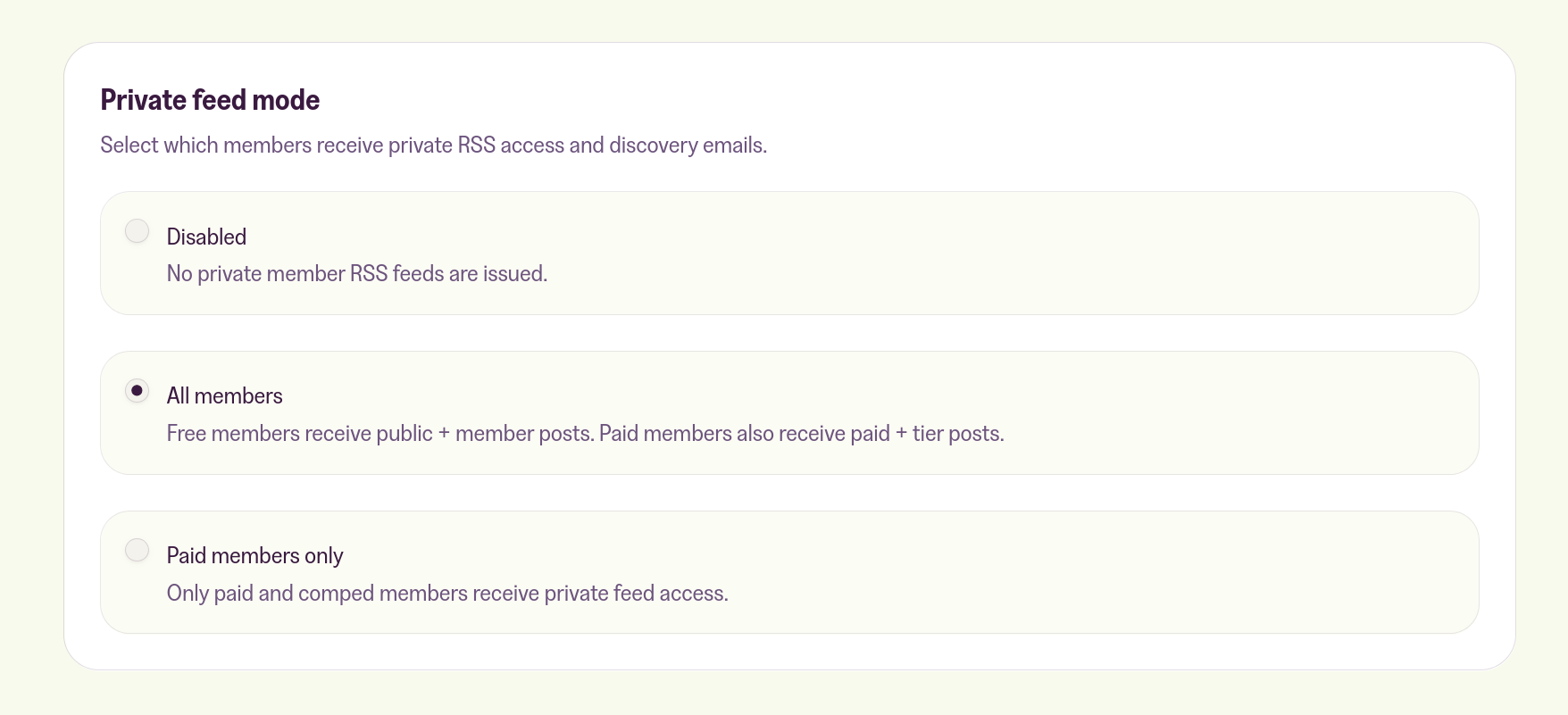The image size is (1568, 715).
Task: Select the Disabled radio button
Action: point(137,231)
